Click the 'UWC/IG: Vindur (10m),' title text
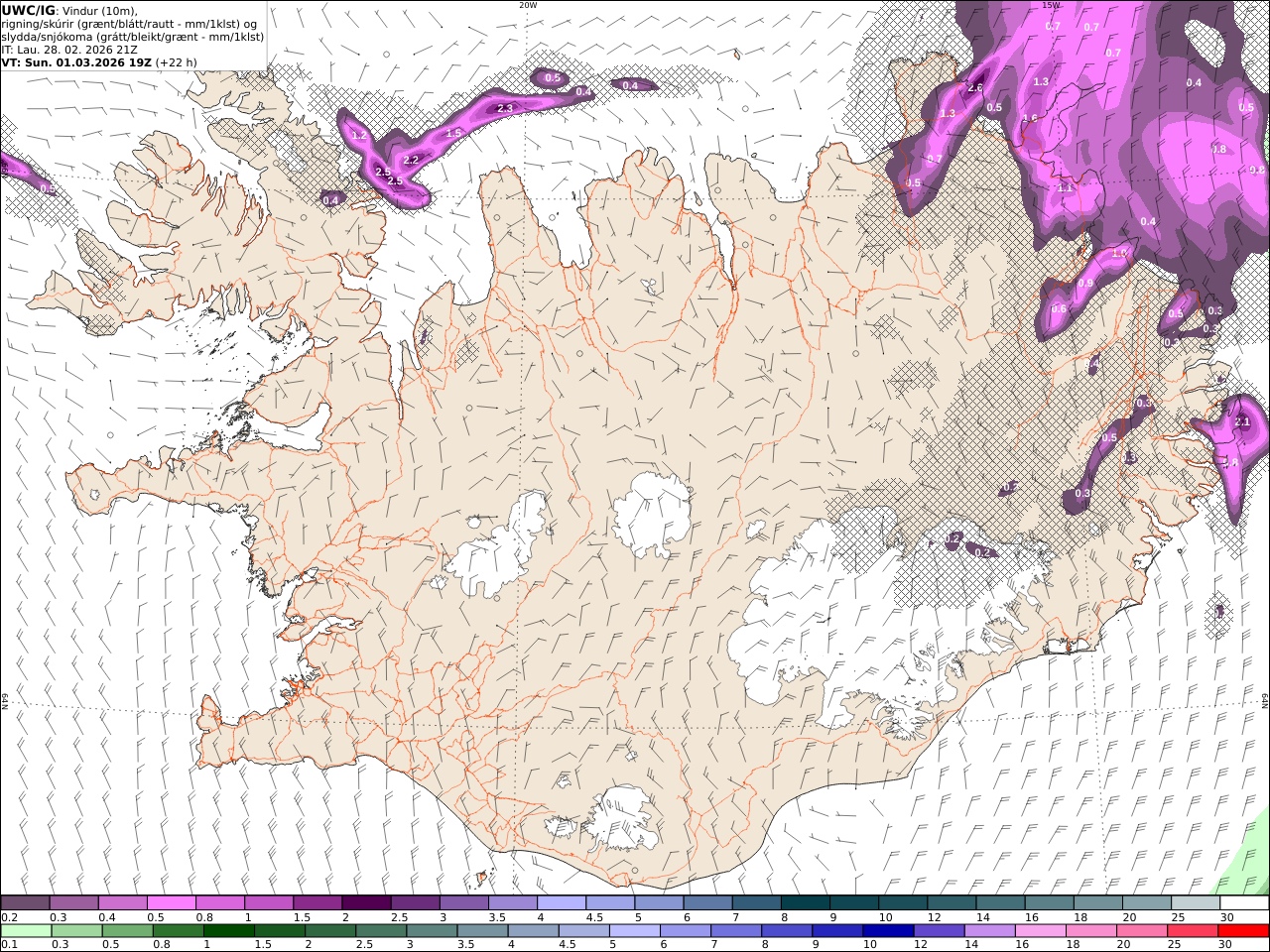The width and height of the screenshot is (1270, 952). pos(70,10)
